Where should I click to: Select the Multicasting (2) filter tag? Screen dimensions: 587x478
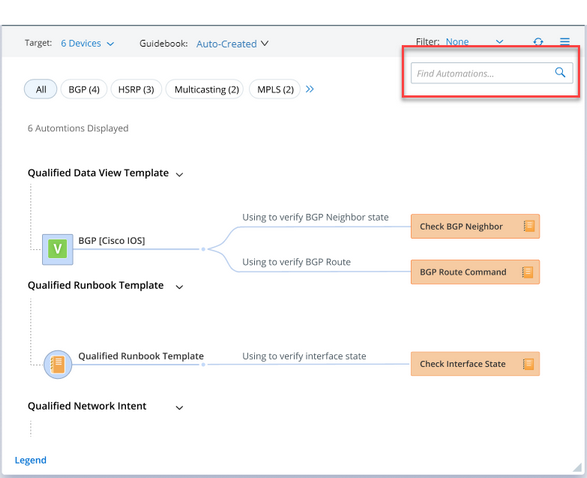tap(204, 89)
